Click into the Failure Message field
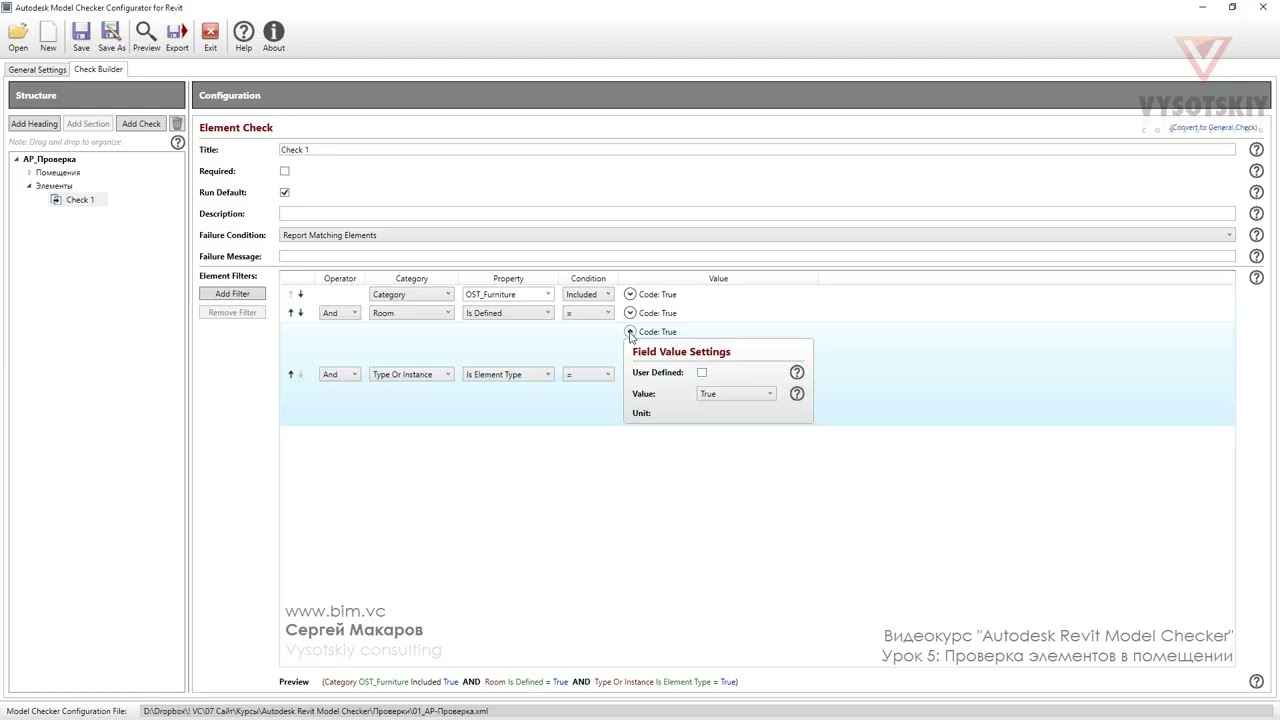The width and height of the screenshot is (1280, 720). point(757,257)
